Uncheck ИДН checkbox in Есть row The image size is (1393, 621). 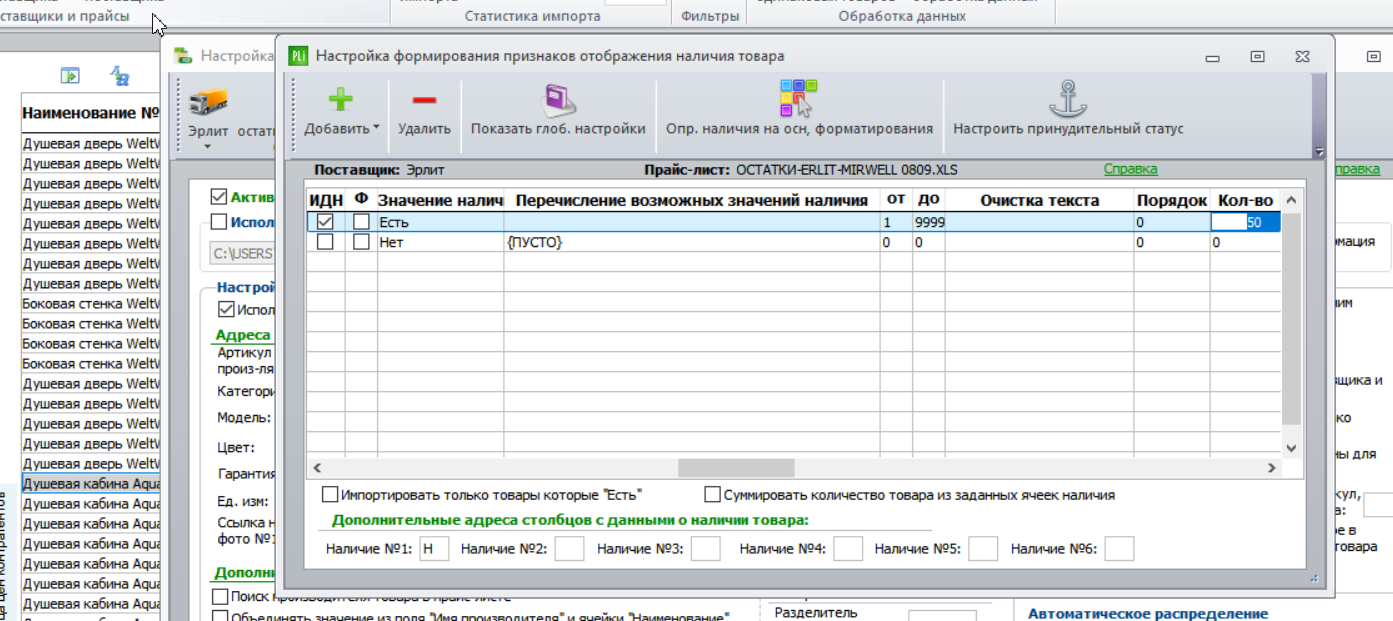tap(325, 222)
